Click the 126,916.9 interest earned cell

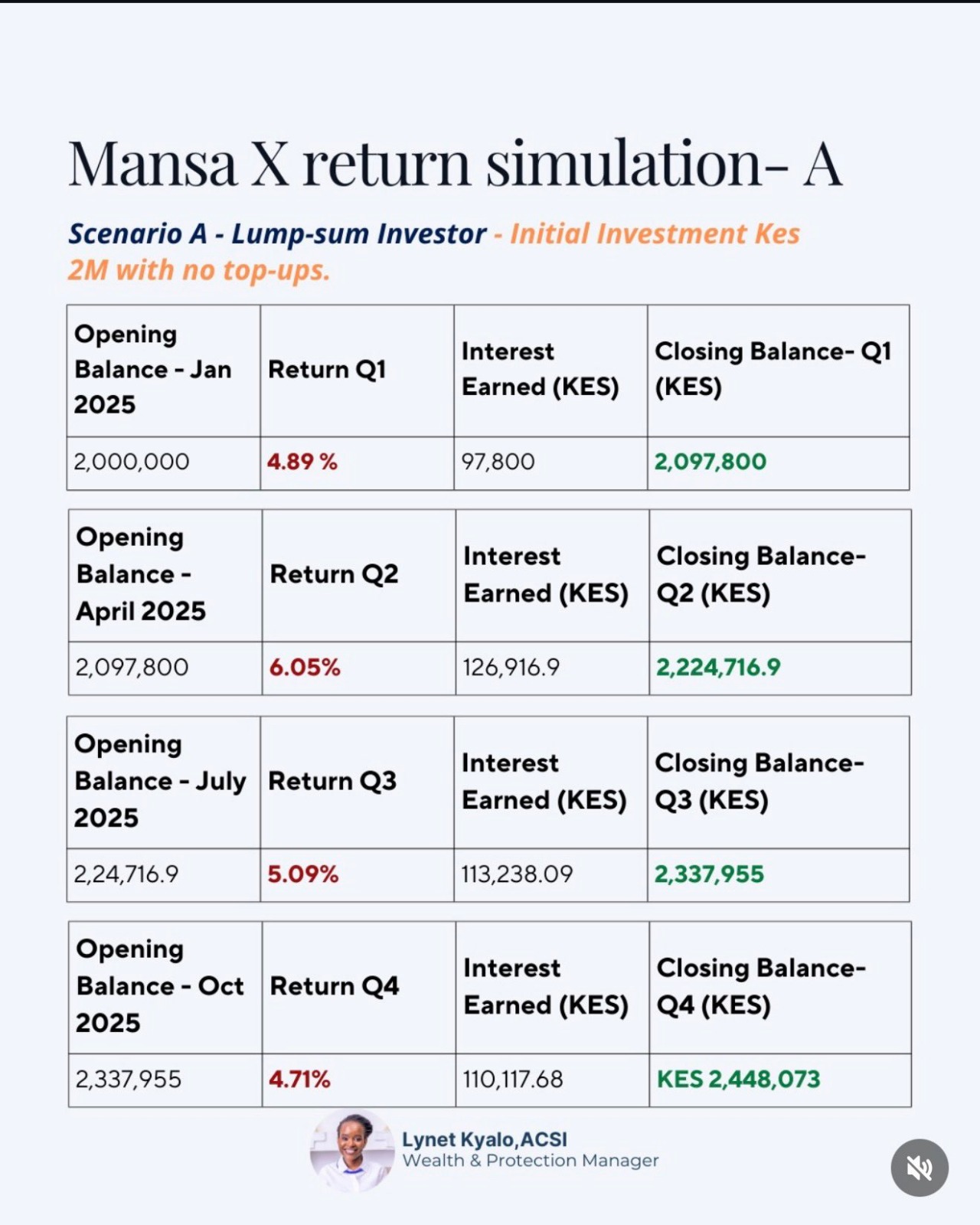[511, 667]
